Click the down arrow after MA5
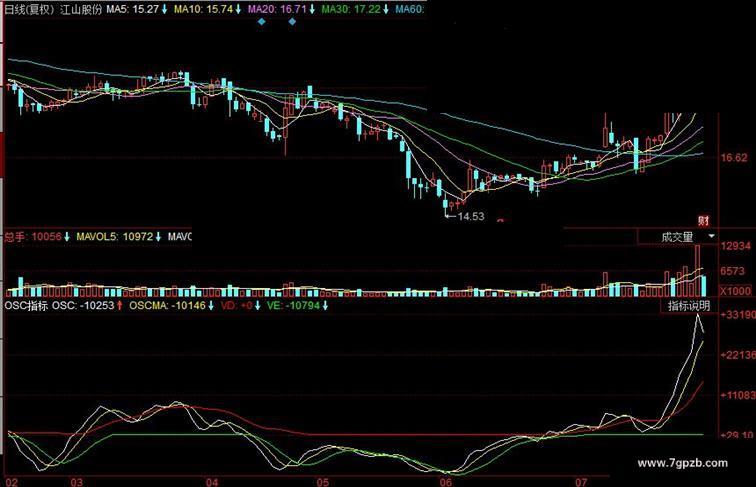This screenshot has height=487, width=756. (x=164, y=9)
